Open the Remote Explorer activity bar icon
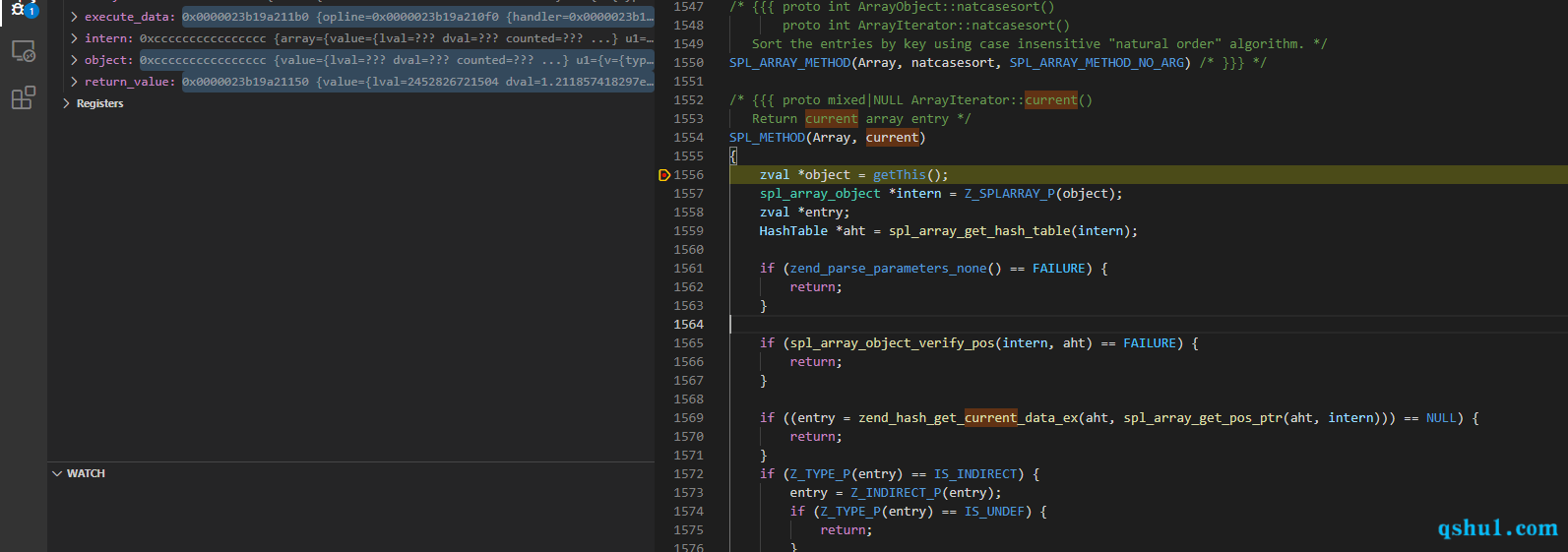The image size is (1568, 552). [23, 51]
